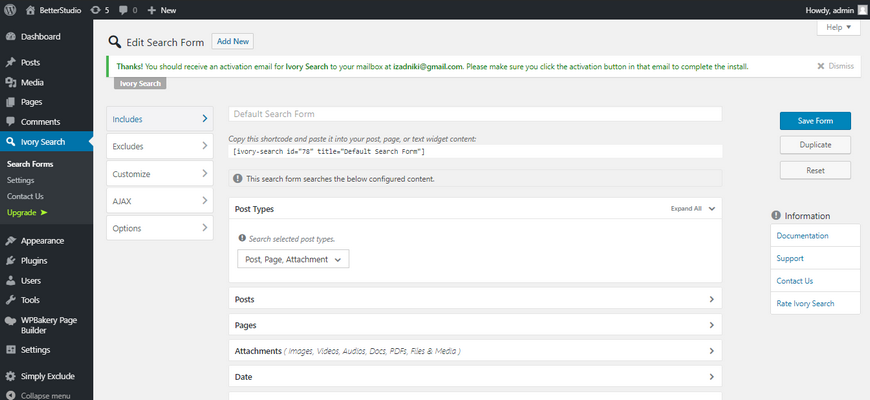
Task: Click the Comments icon in sidebar
Action: coord(11,122)
